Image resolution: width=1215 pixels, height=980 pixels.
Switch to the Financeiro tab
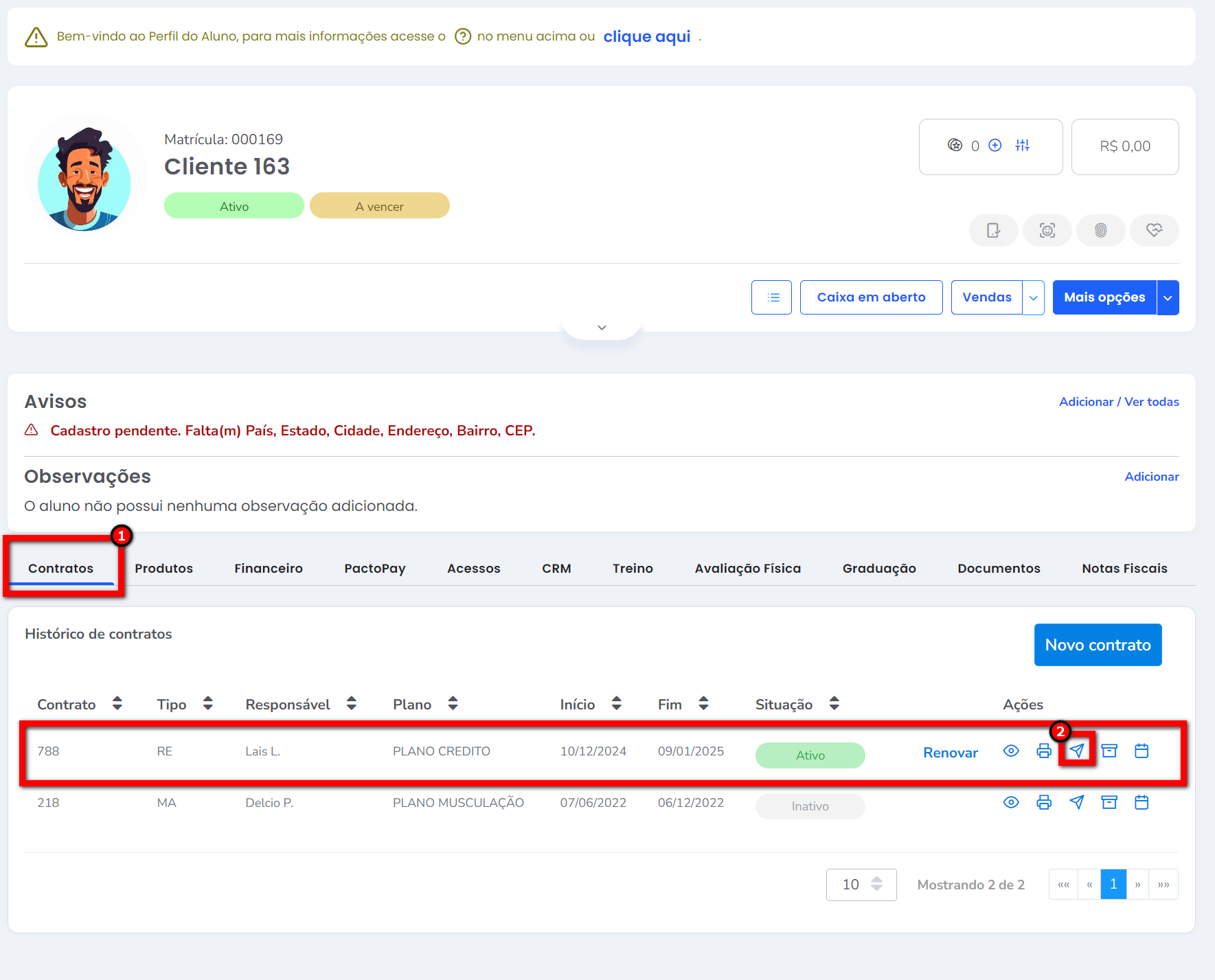pos(268,569)
